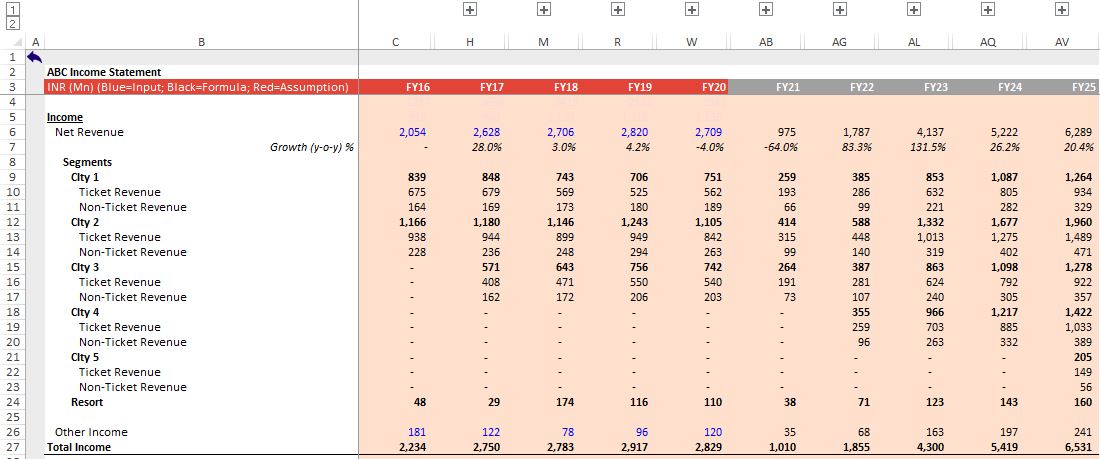Select Resort FY18 value 174
The image size is (1100, 459).
click(564, 402)
